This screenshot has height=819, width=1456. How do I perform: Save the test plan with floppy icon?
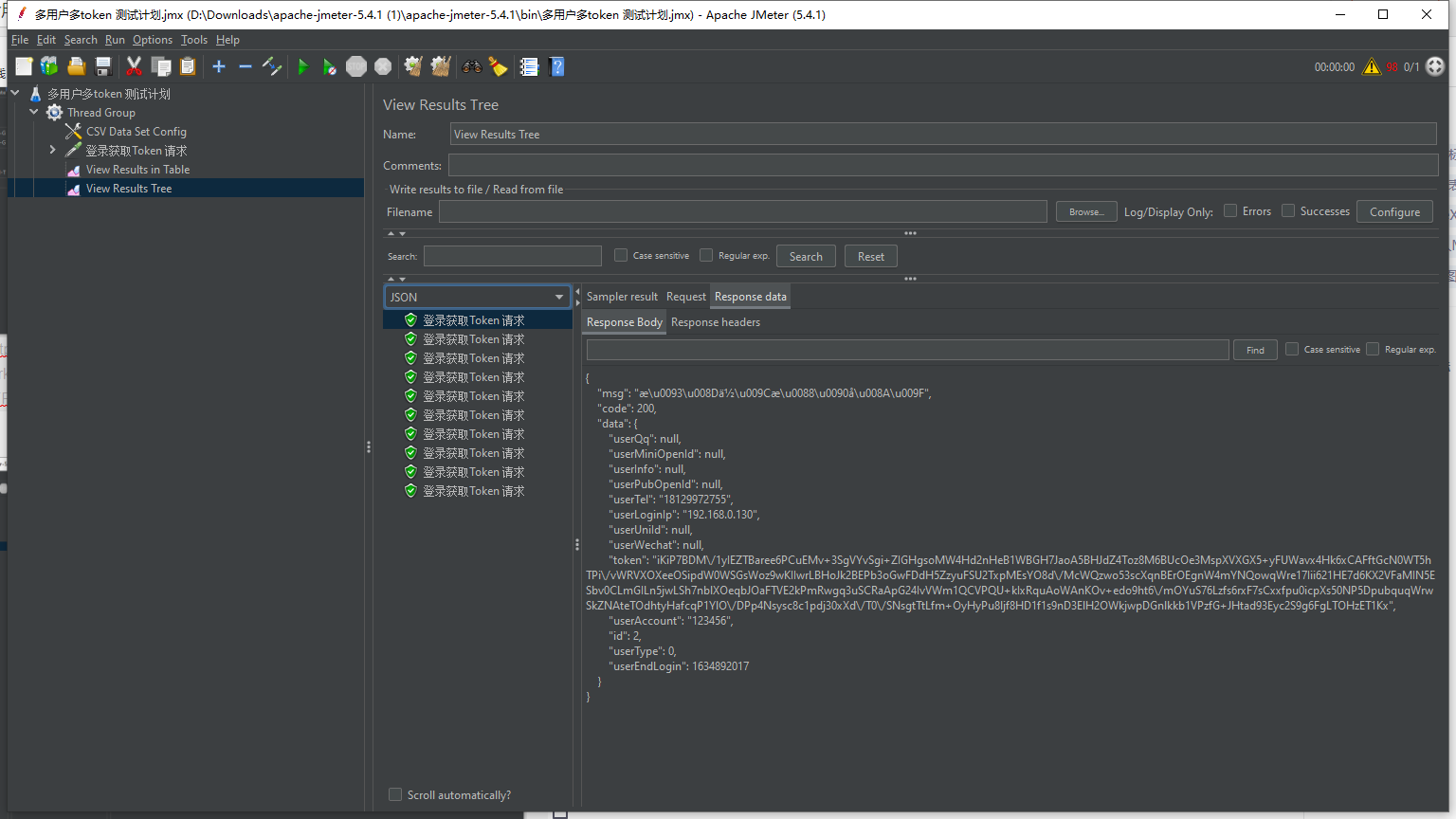coord(103,66)
